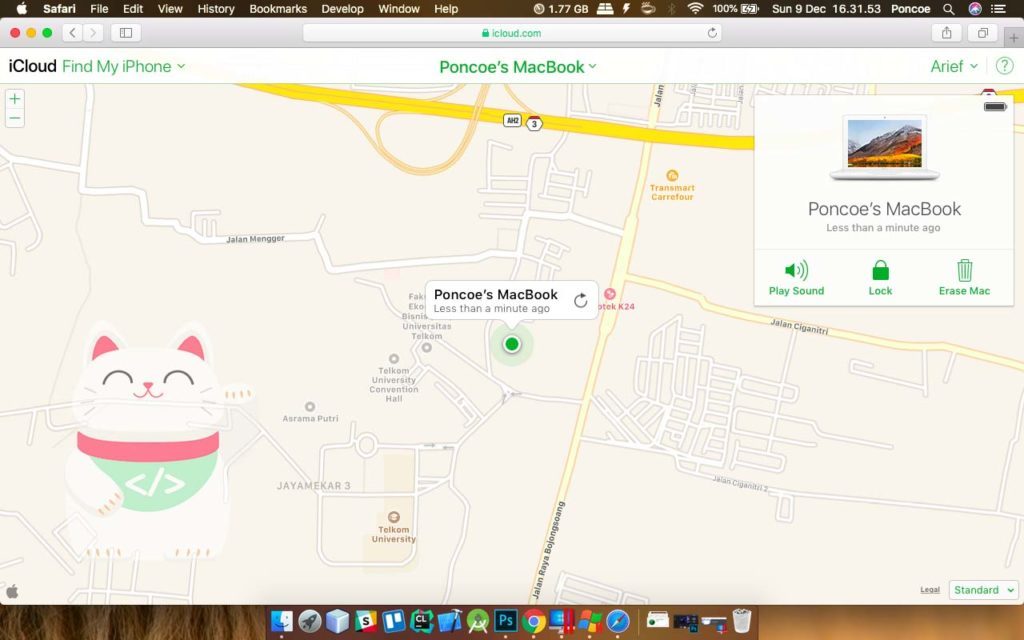Open the History menu
The width and height of the screenshot is (1024, 640).
(x=216, y=9)
